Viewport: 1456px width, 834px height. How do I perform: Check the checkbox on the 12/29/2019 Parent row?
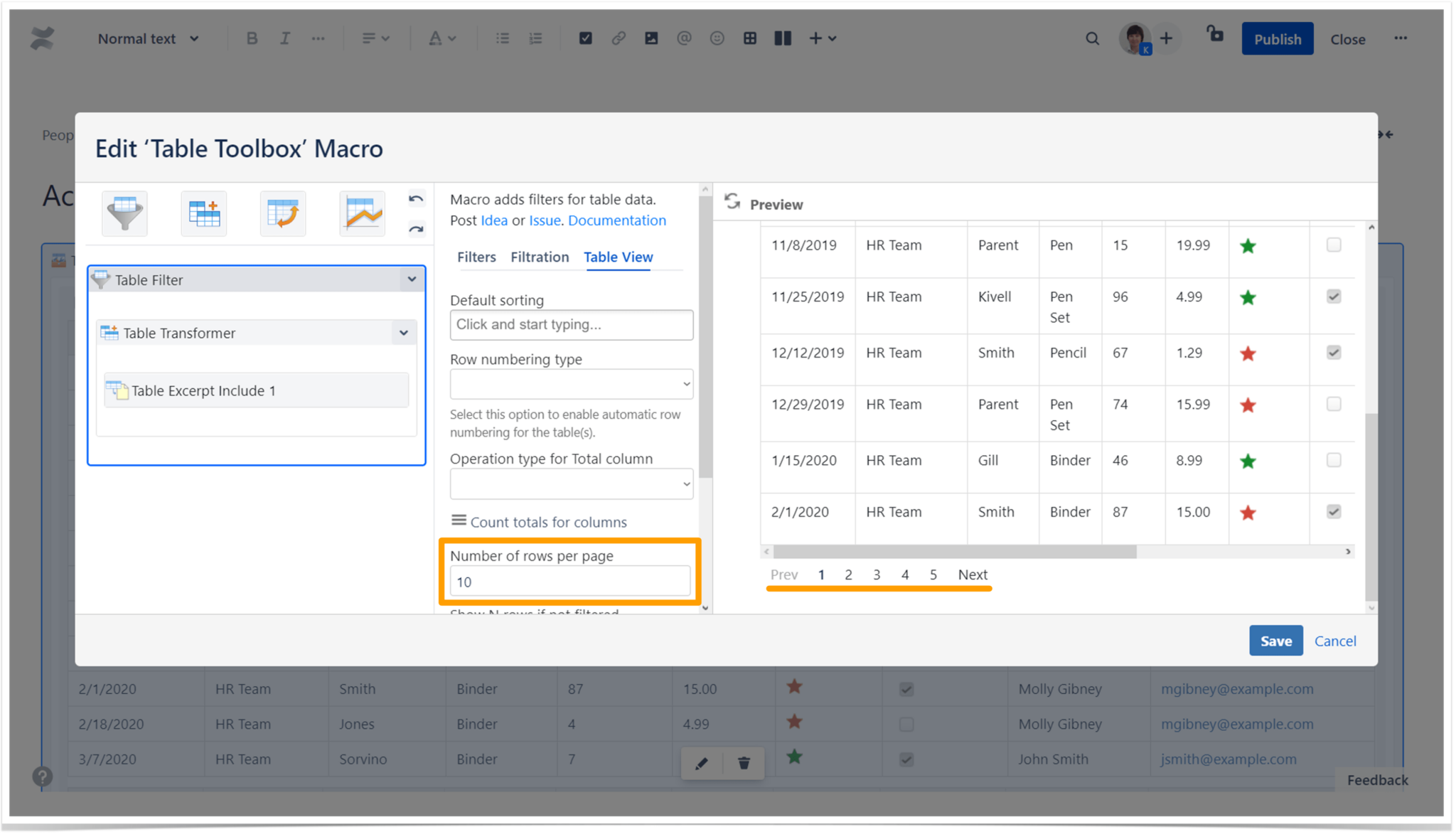pyautogui.click(x=1333, y=404)
